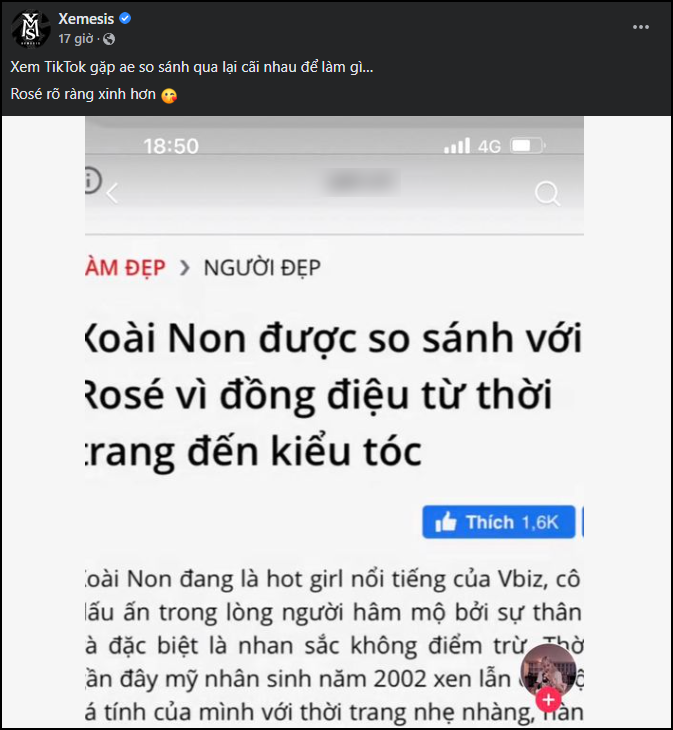Screen dimensions: 673x730
Task: Select the NGƯỜI ĐẸP breadcrumb
Action: (x=262, y=268)
